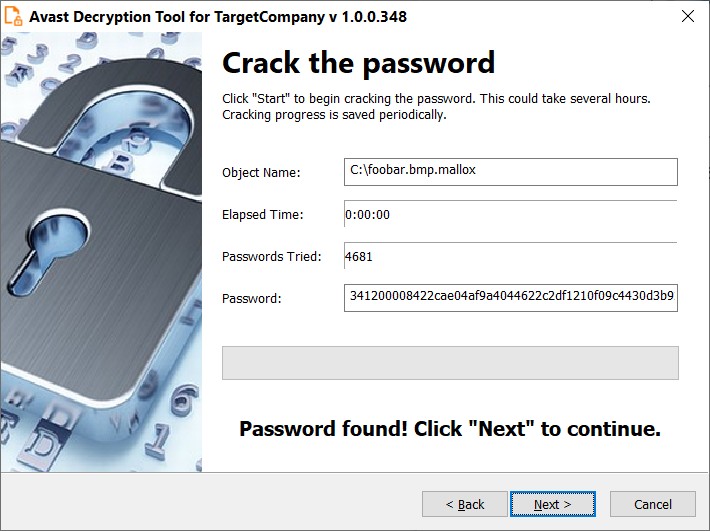This screenshot has width=710, height=531.
Task: Click the Avast lock icon in title bar
Action: click(15, 17)
